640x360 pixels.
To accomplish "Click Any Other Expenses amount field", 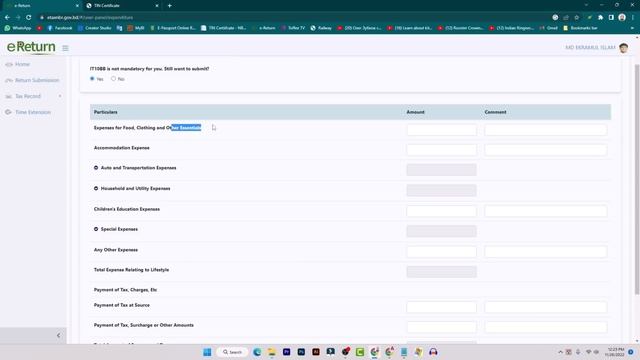I will 441,251.
